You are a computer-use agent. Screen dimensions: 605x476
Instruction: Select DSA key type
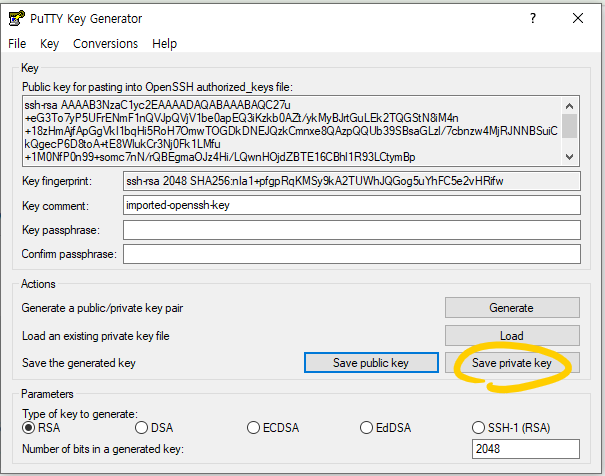[x=154, y=428]
